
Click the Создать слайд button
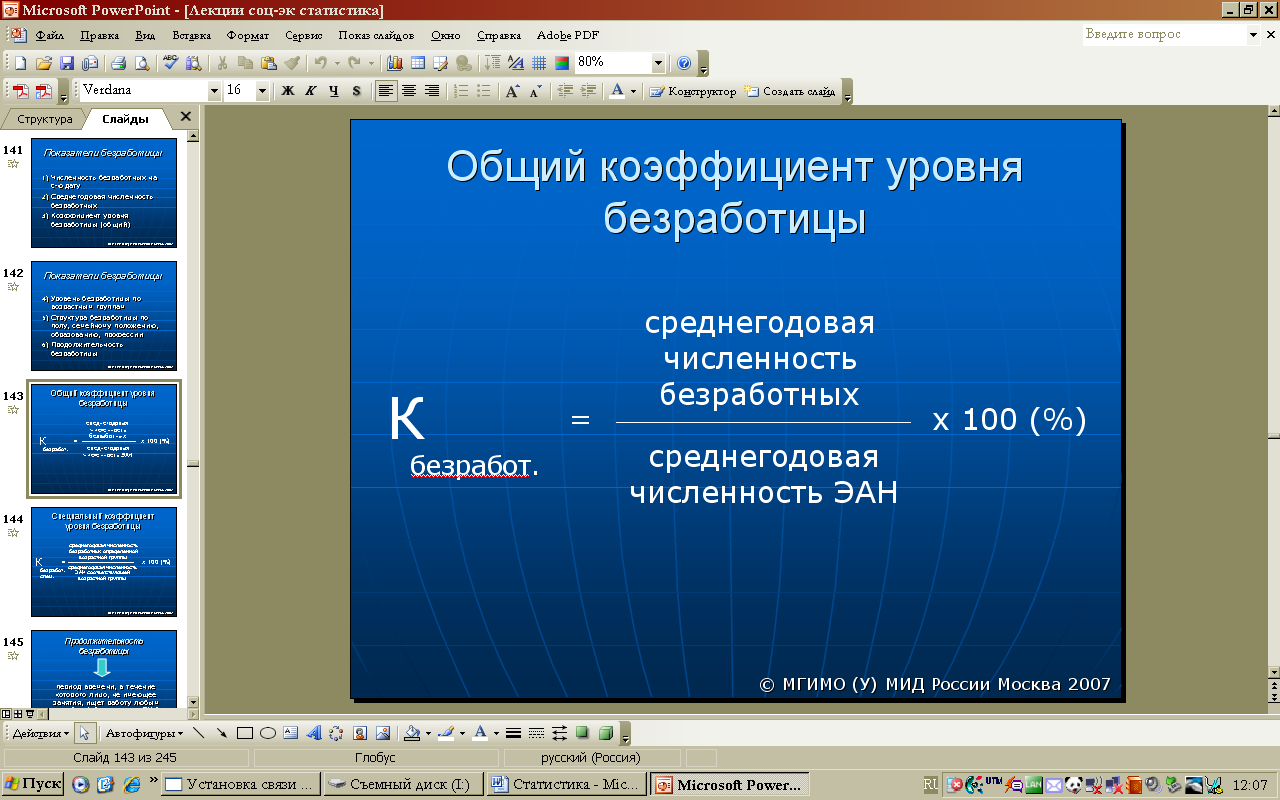[790, 91]
